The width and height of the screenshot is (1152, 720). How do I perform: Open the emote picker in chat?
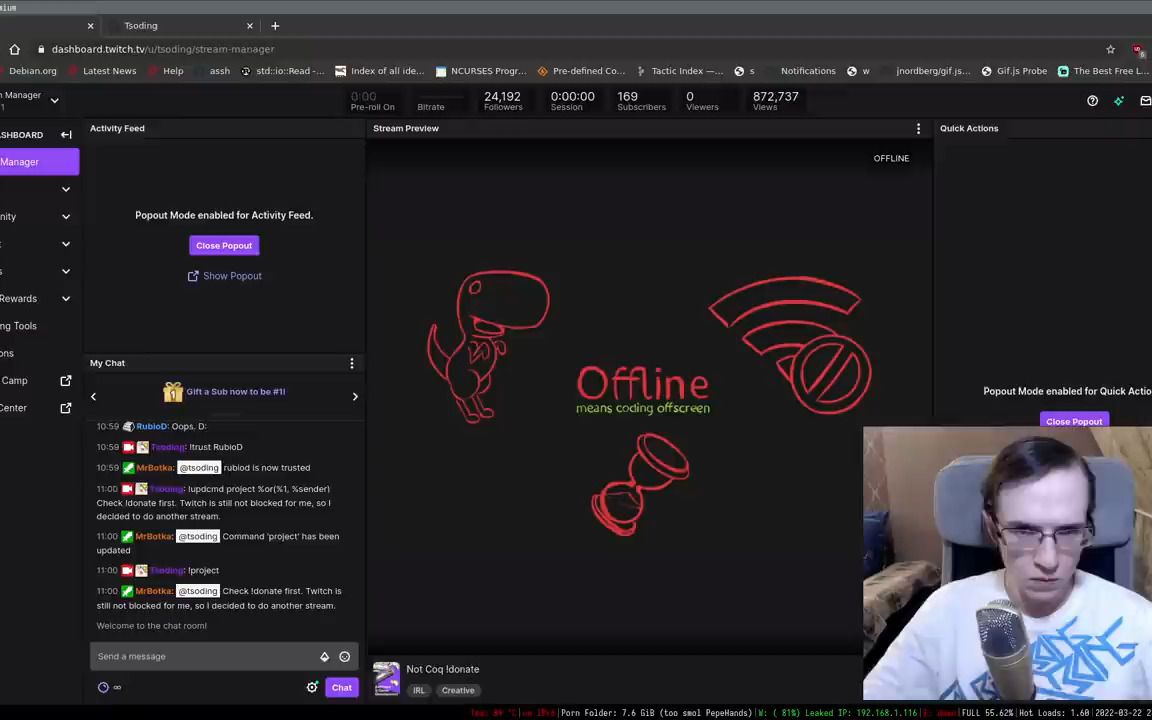pos(344,656)
